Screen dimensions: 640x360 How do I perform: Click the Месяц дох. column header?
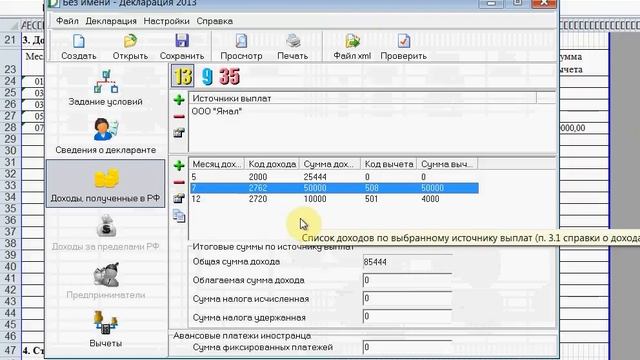click(x=217, y=164)
